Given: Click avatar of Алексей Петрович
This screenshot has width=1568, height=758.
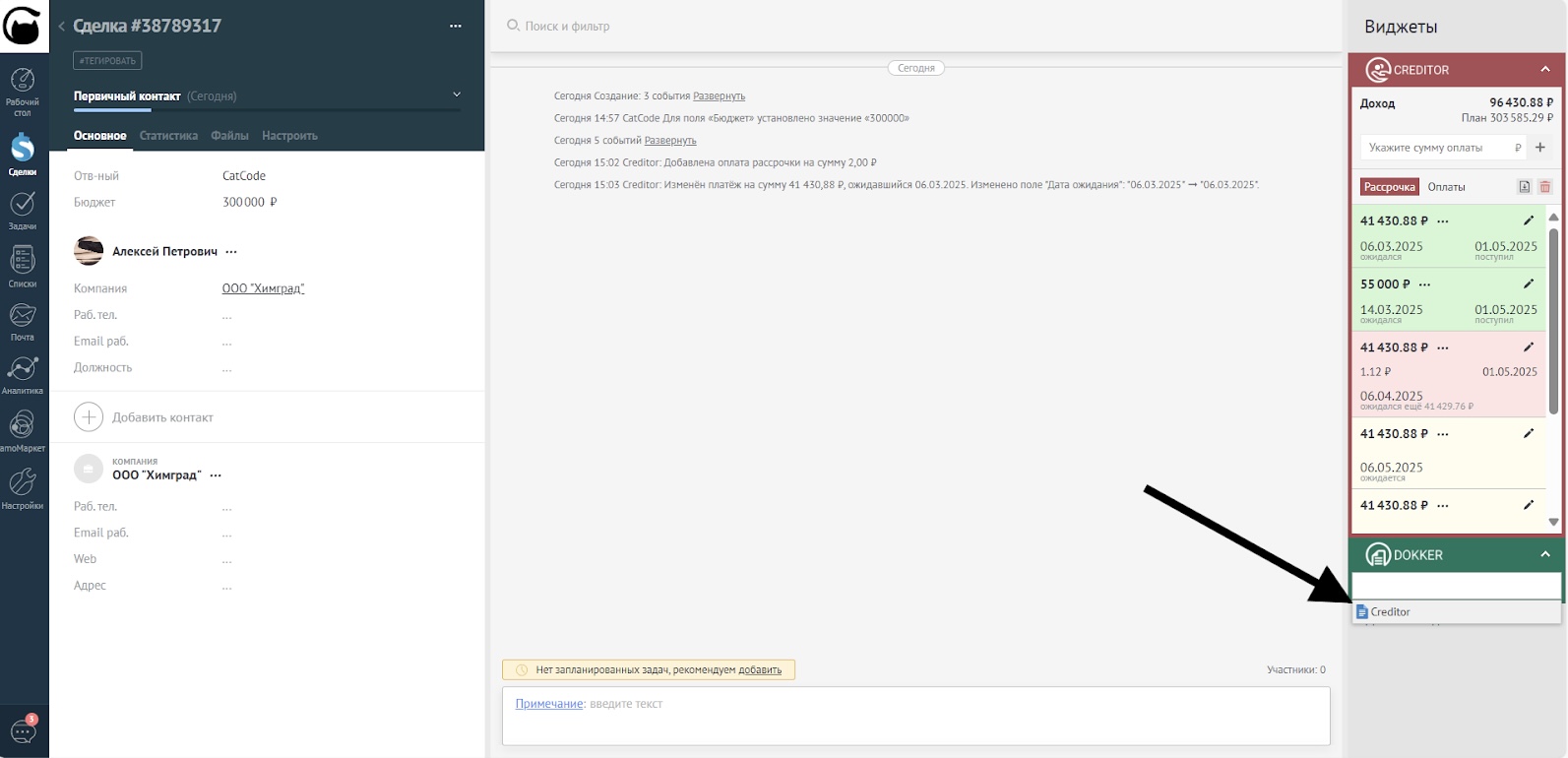Looking at the screenshot, I should 89,251.
